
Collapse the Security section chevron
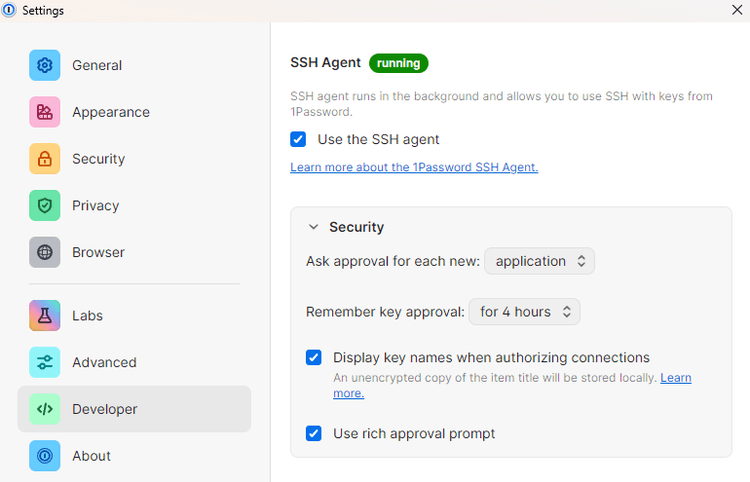(313, 227)
